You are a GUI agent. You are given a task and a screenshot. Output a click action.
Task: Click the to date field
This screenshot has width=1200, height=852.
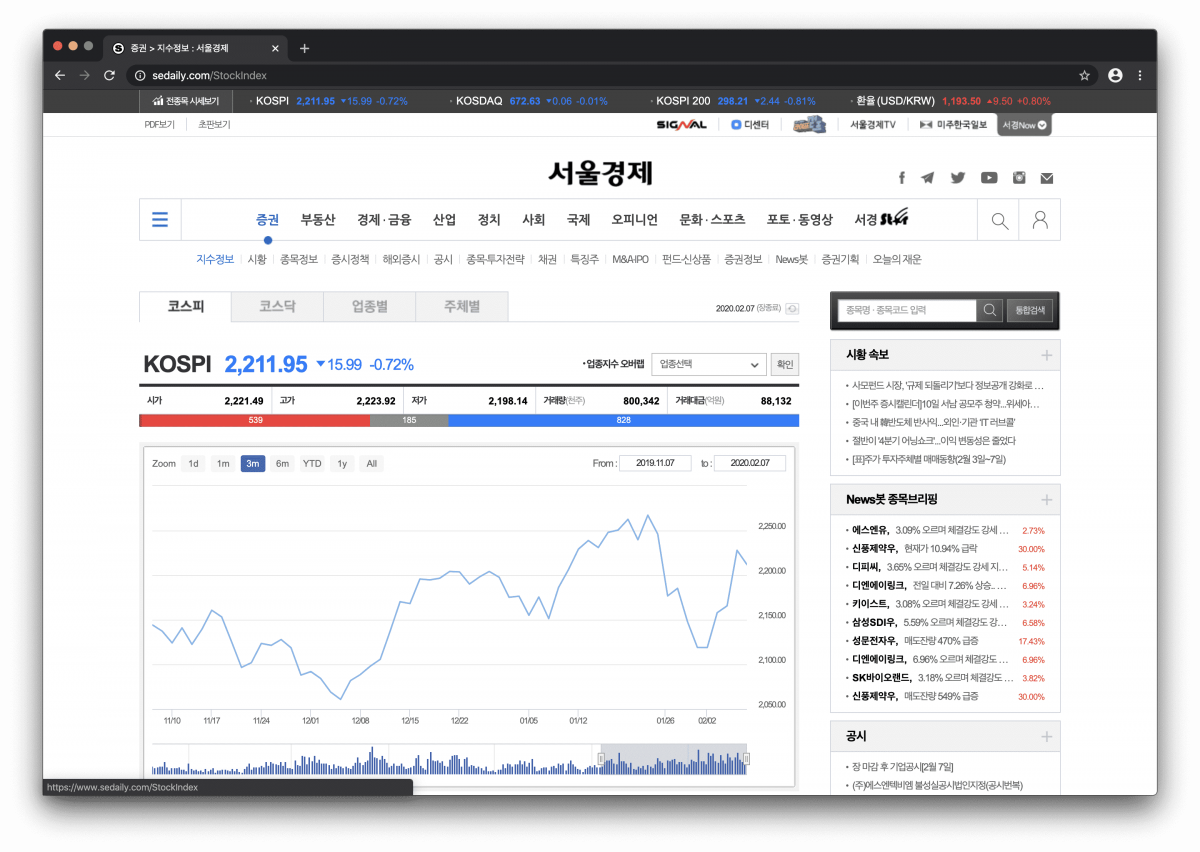click(750, 463)
